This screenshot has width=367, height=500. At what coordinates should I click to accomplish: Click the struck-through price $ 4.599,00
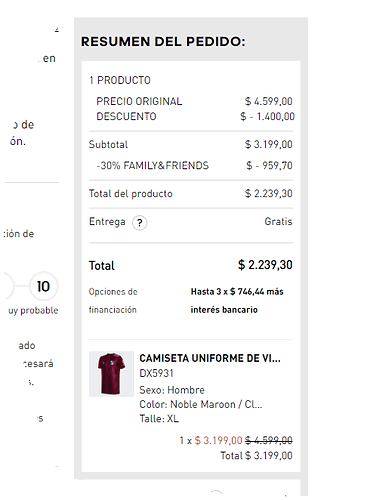pos(269,440)
